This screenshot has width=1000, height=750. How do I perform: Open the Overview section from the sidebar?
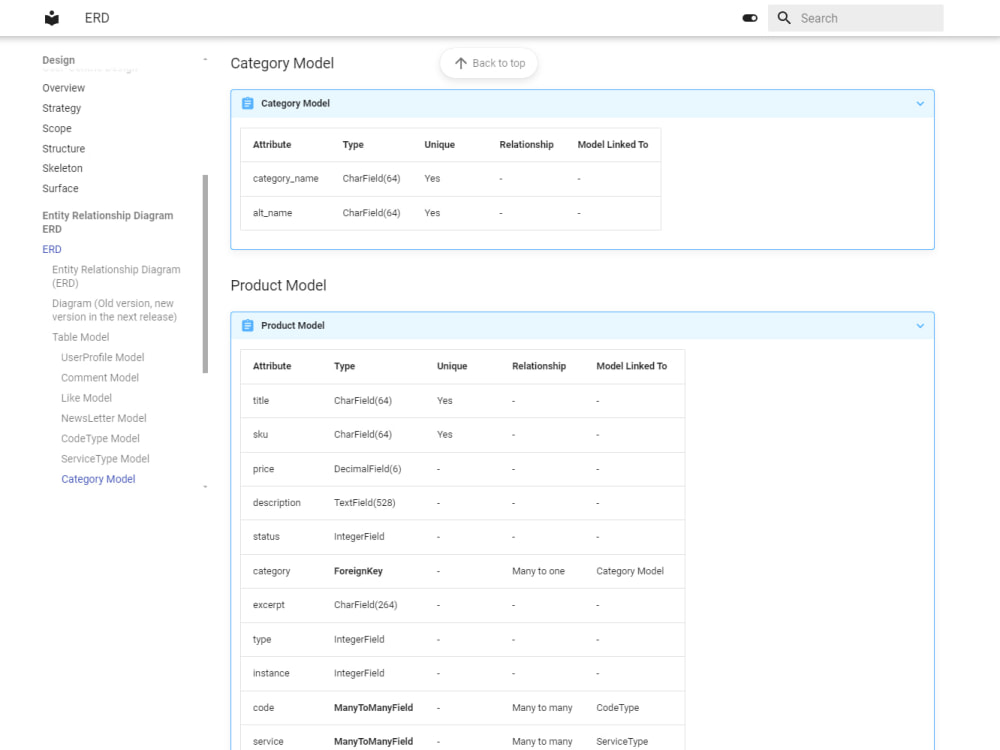pos(63,88)
